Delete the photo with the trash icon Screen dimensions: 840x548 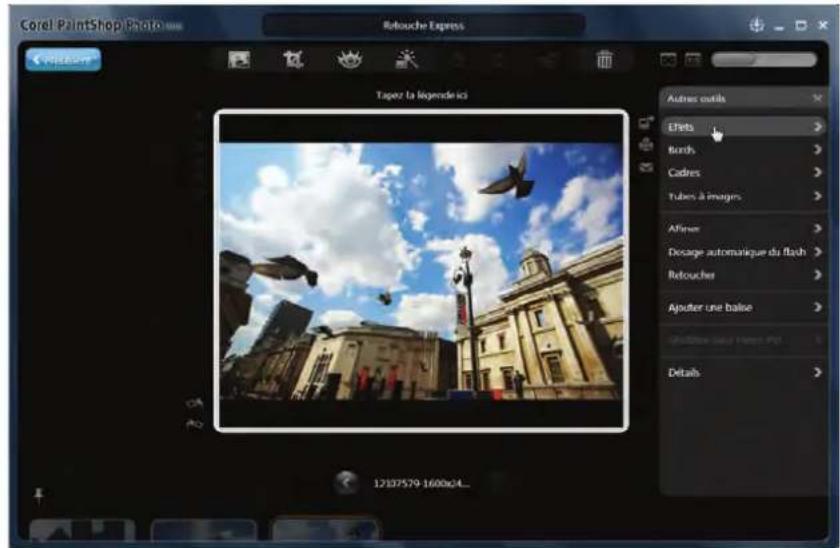pos(605,61)
